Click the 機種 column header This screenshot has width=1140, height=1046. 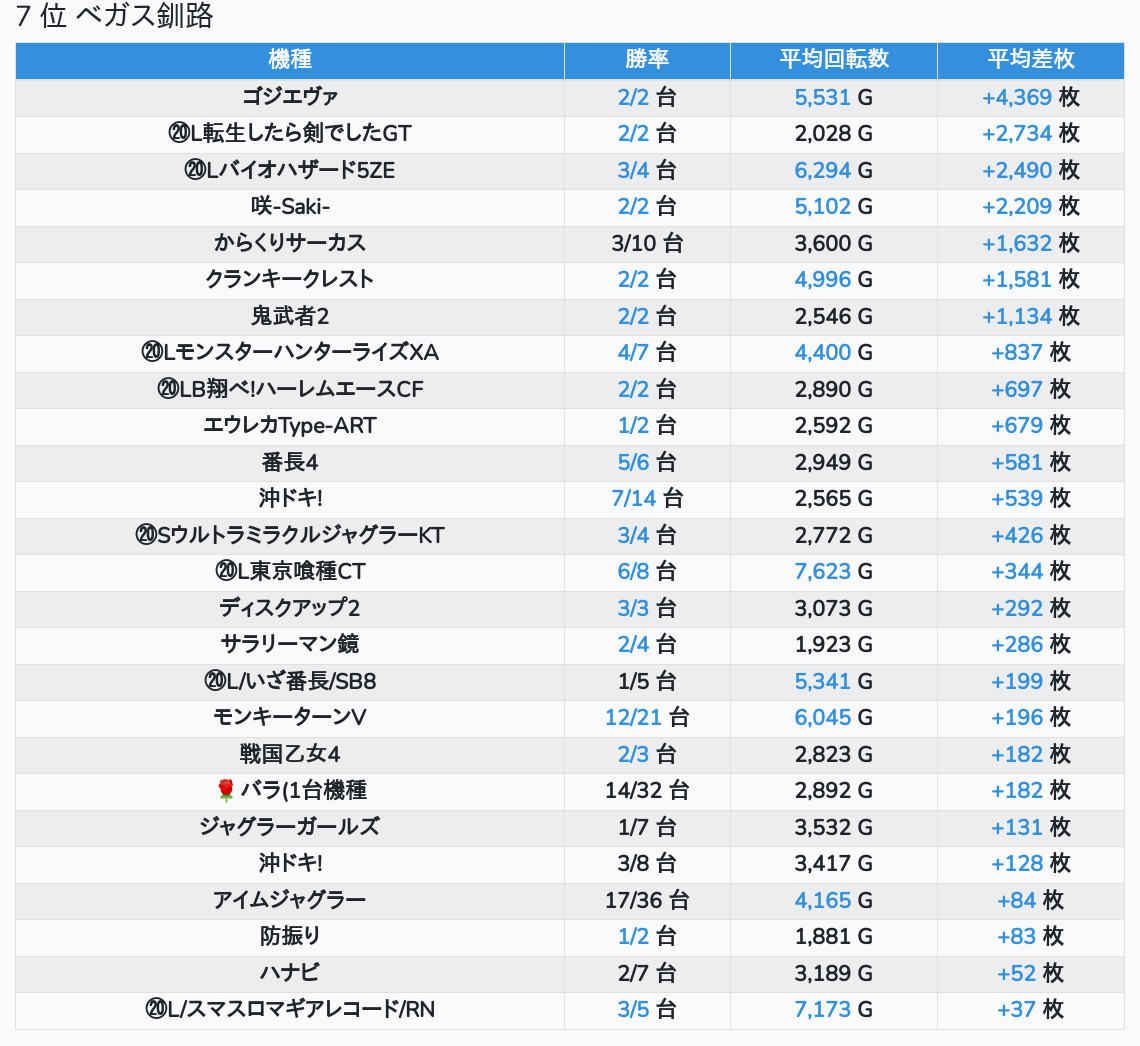[x=289, y=60]
